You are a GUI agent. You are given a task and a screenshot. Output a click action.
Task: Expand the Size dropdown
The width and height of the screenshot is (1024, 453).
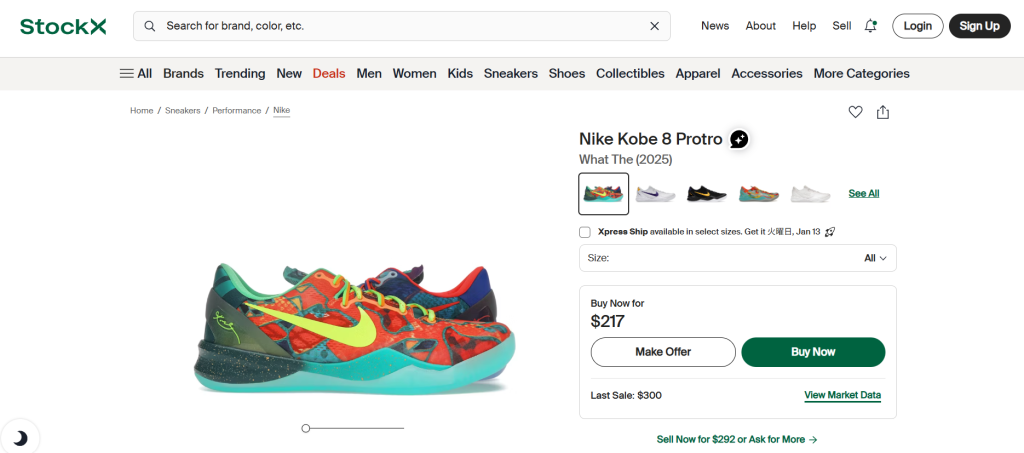click(x=737, y=258)
